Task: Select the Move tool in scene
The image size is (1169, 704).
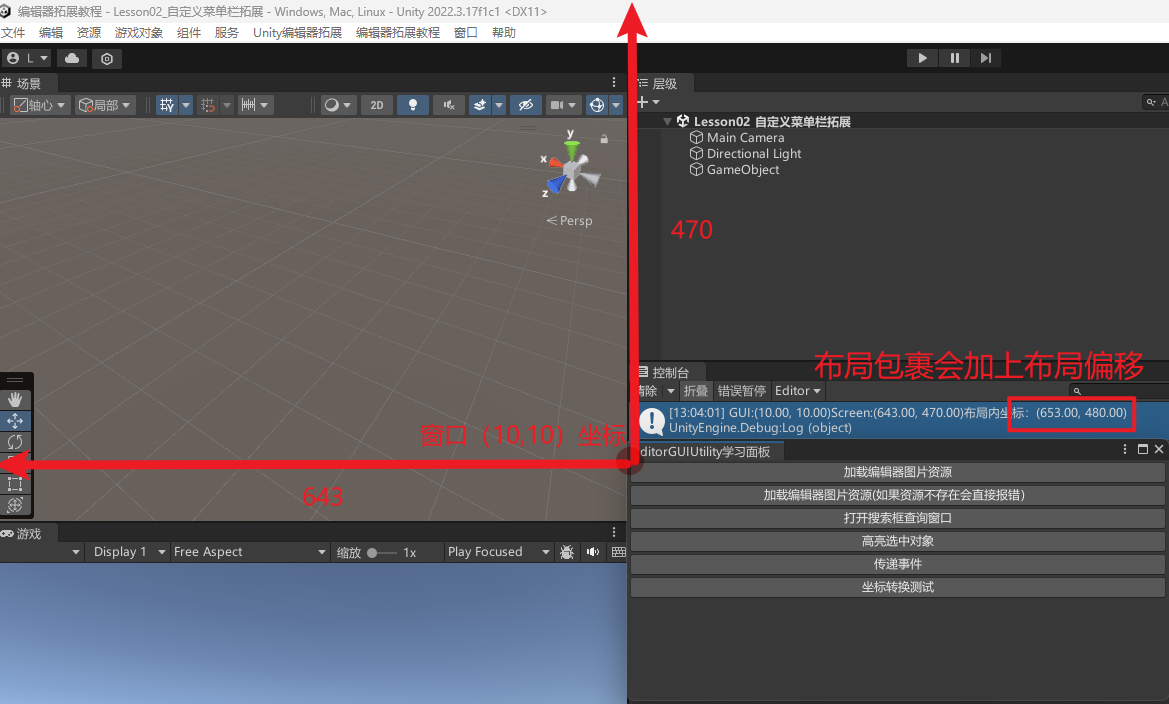Action: tap(15, 421)
